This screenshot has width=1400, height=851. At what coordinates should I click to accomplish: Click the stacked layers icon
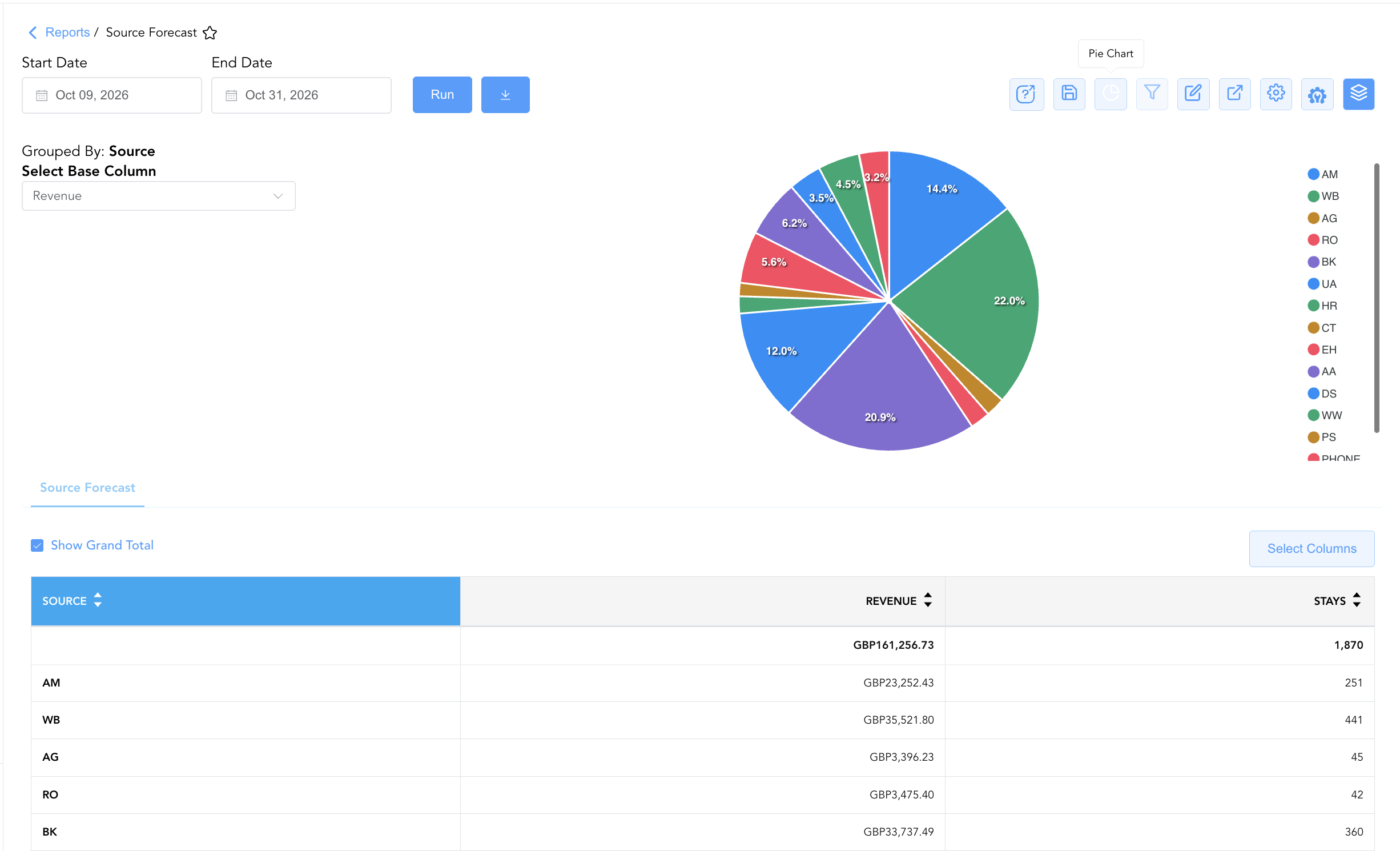click(x=1358, y=94)
